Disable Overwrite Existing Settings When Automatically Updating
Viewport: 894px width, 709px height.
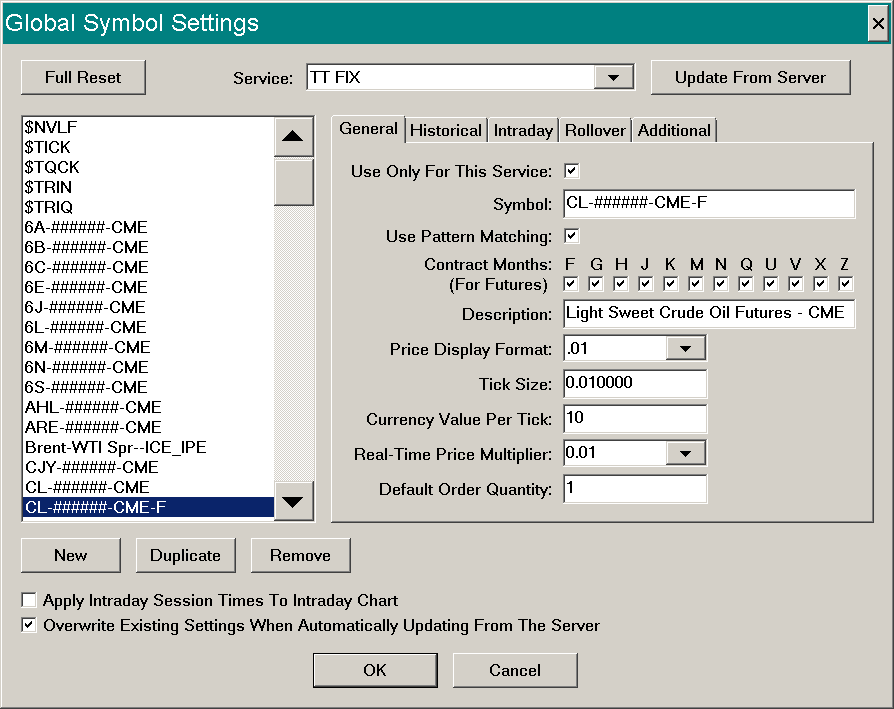(29, 625)
